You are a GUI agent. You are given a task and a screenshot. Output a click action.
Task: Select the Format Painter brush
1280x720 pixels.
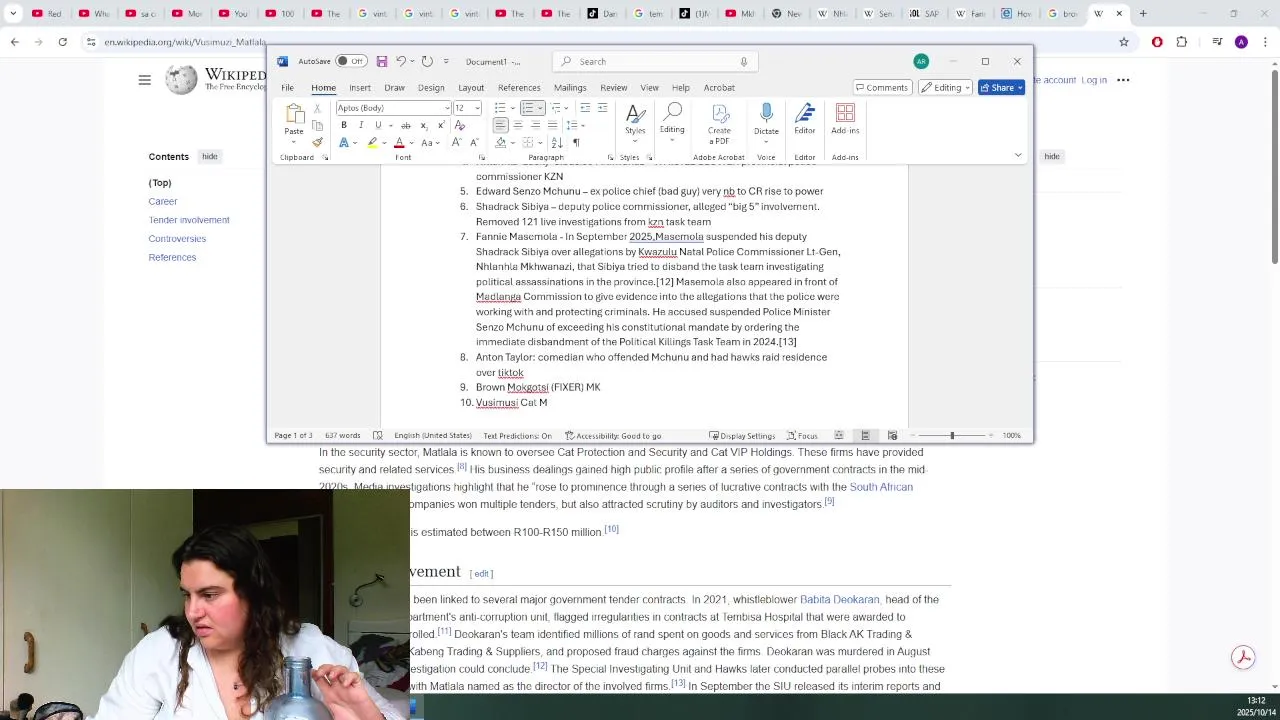tap(318, 142)
